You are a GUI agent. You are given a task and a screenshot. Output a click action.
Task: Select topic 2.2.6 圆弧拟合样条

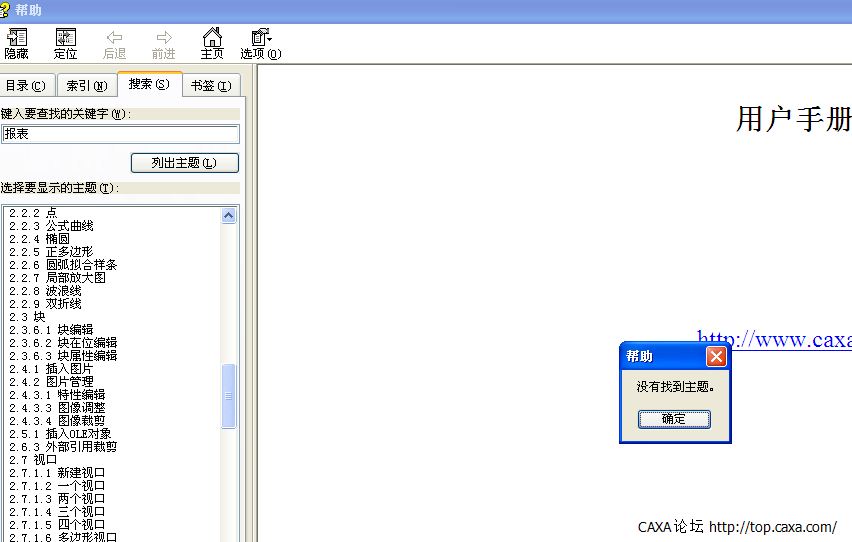tap(63, 265)
